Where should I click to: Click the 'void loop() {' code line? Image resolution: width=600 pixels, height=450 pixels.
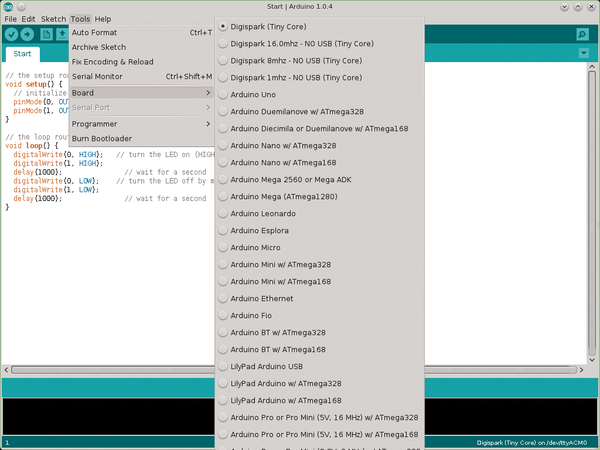pyautogui.click(x=32, y=146)
